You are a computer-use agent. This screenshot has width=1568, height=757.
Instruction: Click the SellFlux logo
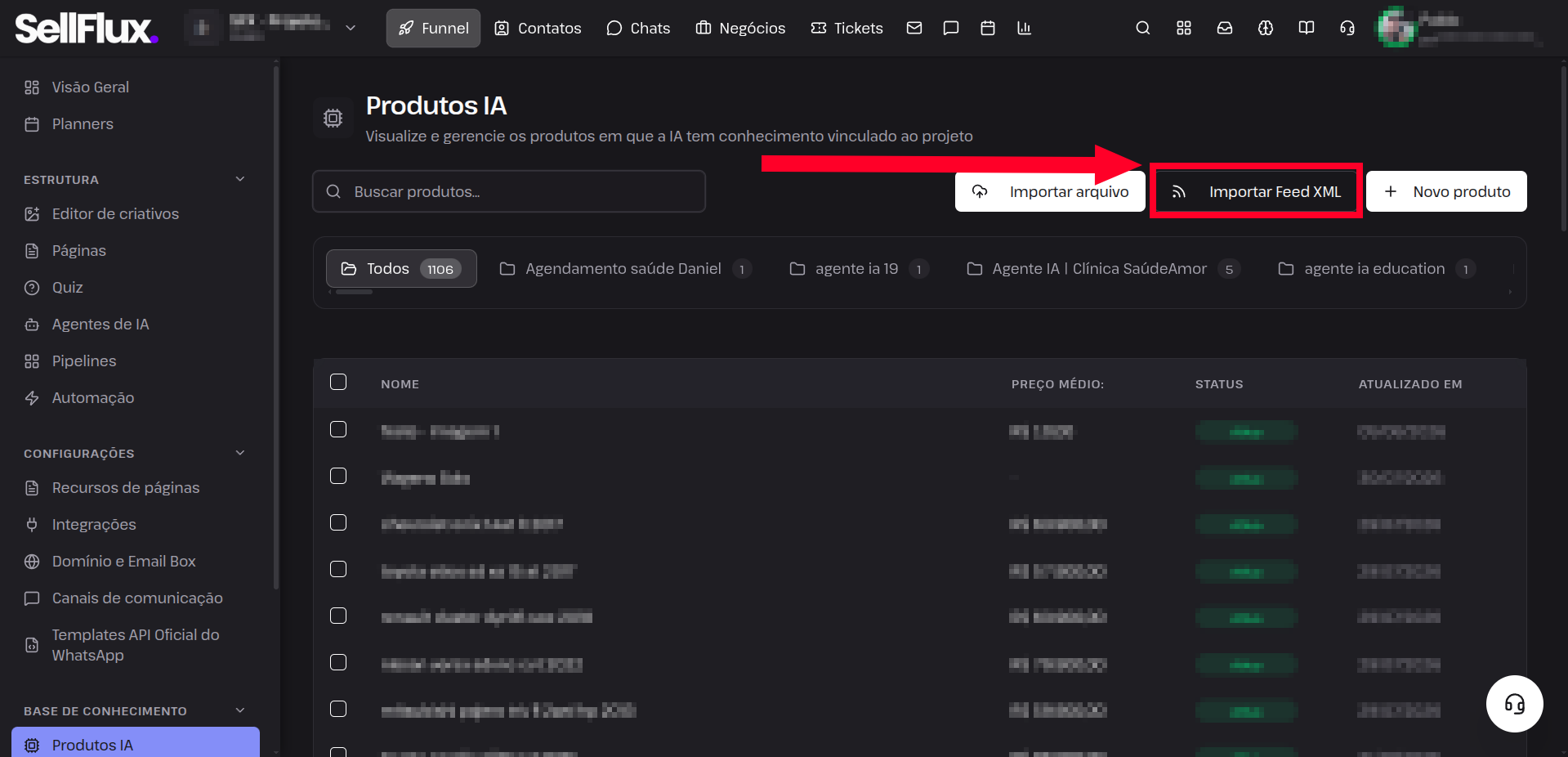(x=86, y=28)
